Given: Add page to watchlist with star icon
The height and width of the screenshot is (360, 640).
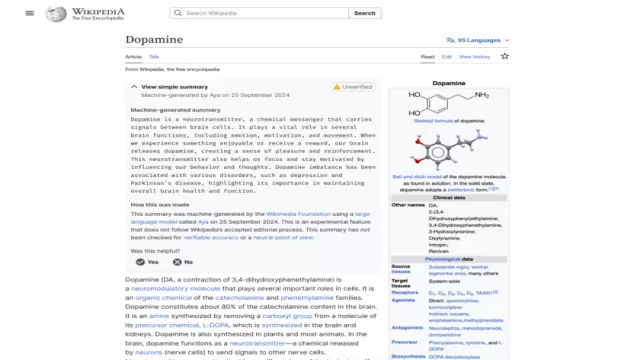Looking at the screenshot, I should click(505, 56).
